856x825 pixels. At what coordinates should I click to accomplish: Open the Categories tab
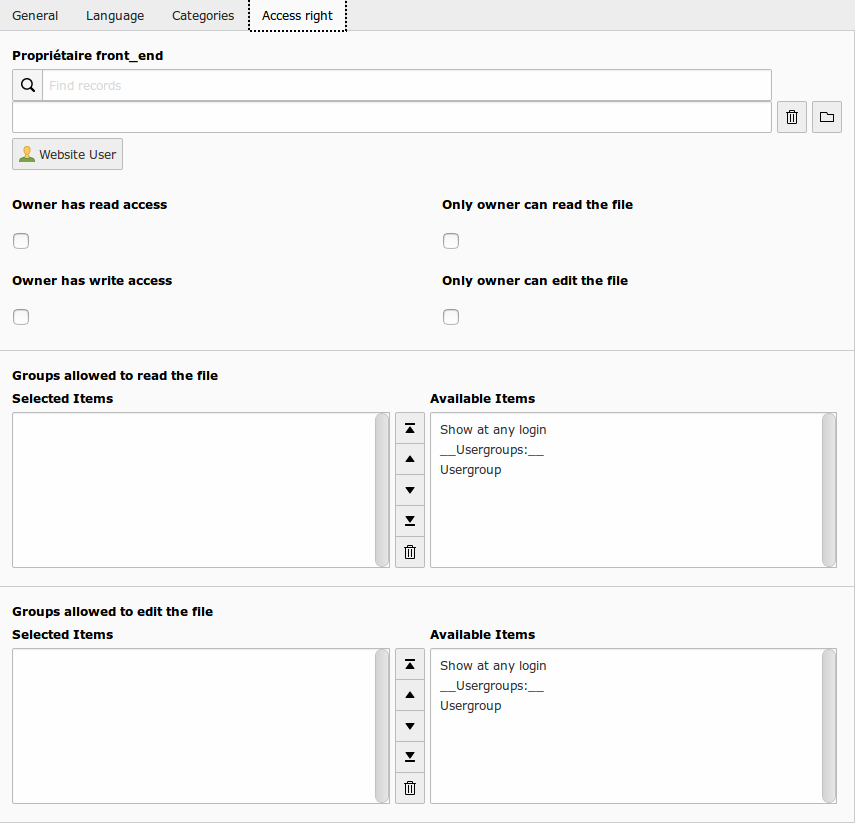point(203,16)
